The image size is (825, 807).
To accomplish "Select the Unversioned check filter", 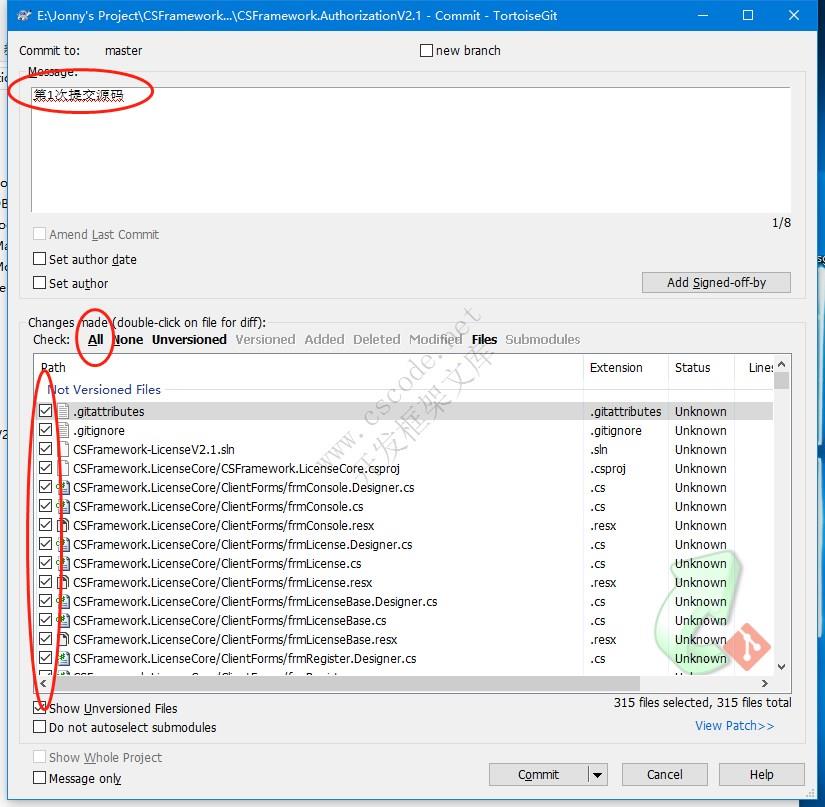I will 189,339.
